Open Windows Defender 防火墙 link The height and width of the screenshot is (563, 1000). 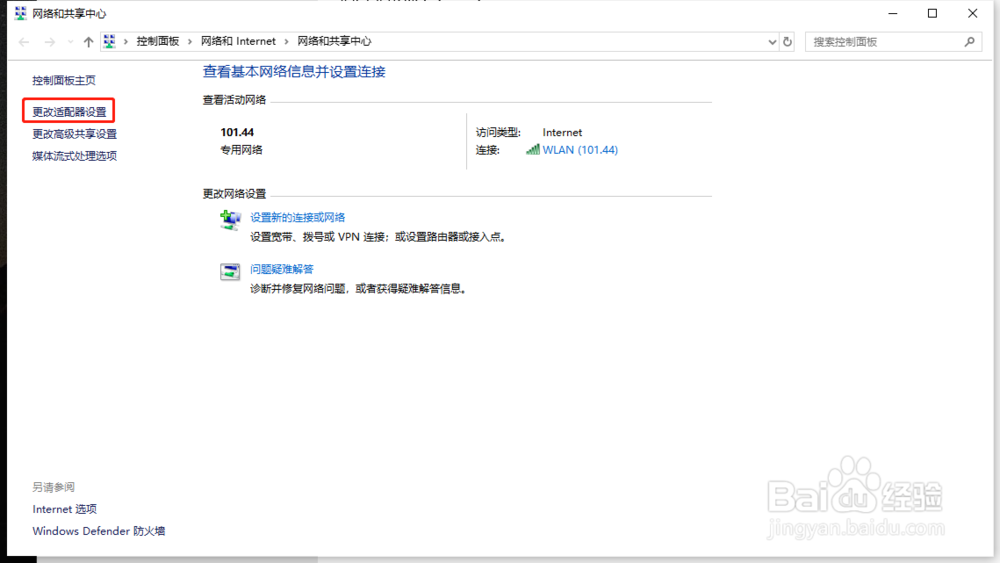(99, 531)
